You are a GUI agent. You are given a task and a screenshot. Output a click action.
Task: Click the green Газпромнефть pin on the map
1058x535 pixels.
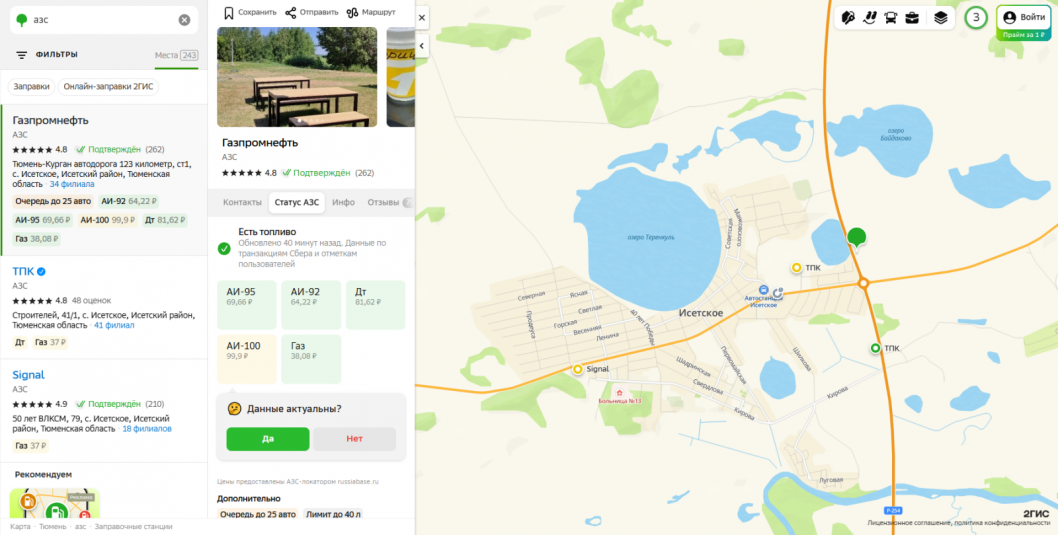point(856,237)
